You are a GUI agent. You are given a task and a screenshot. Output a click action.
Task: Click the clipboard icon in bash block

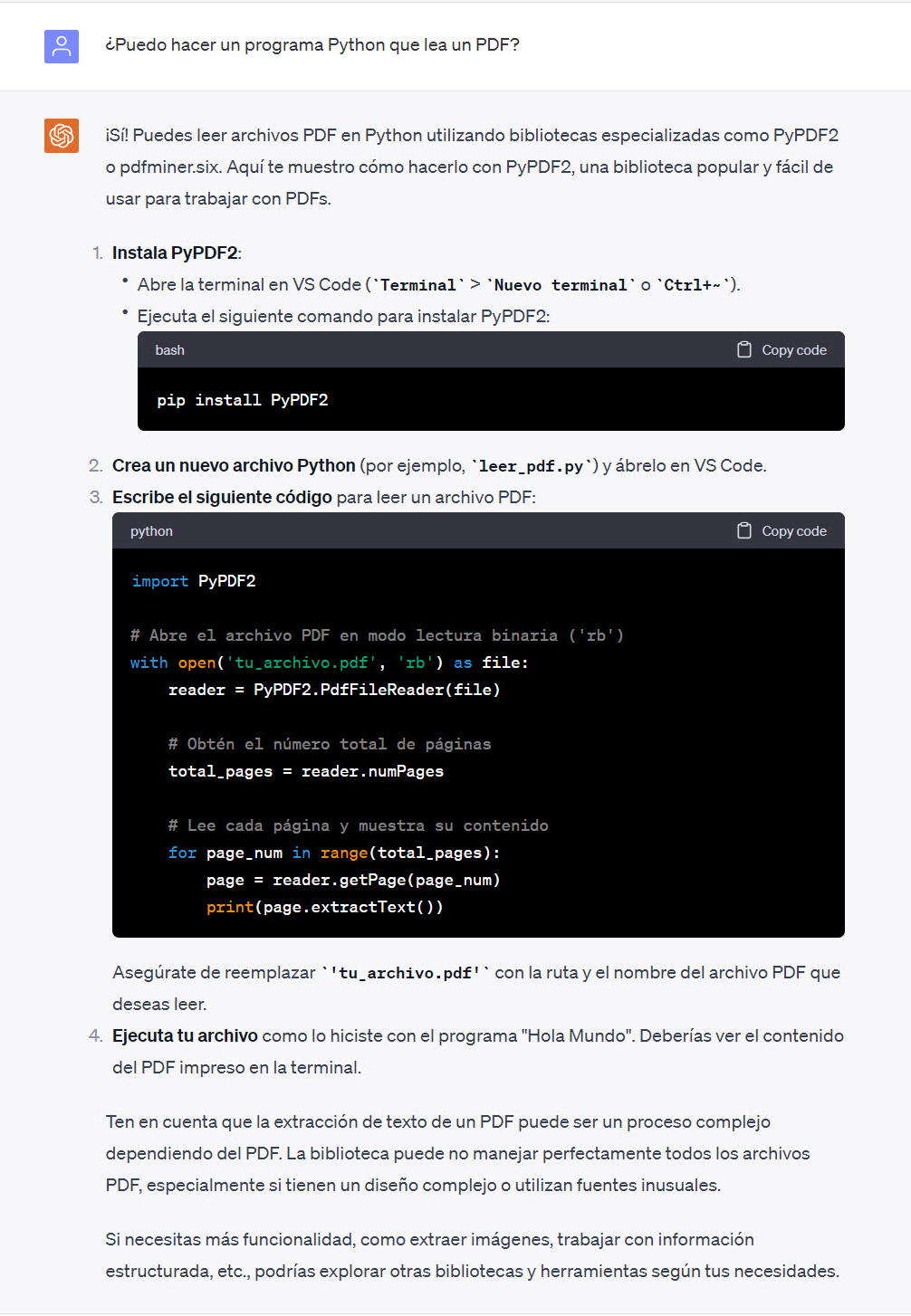tap(744, 350)
